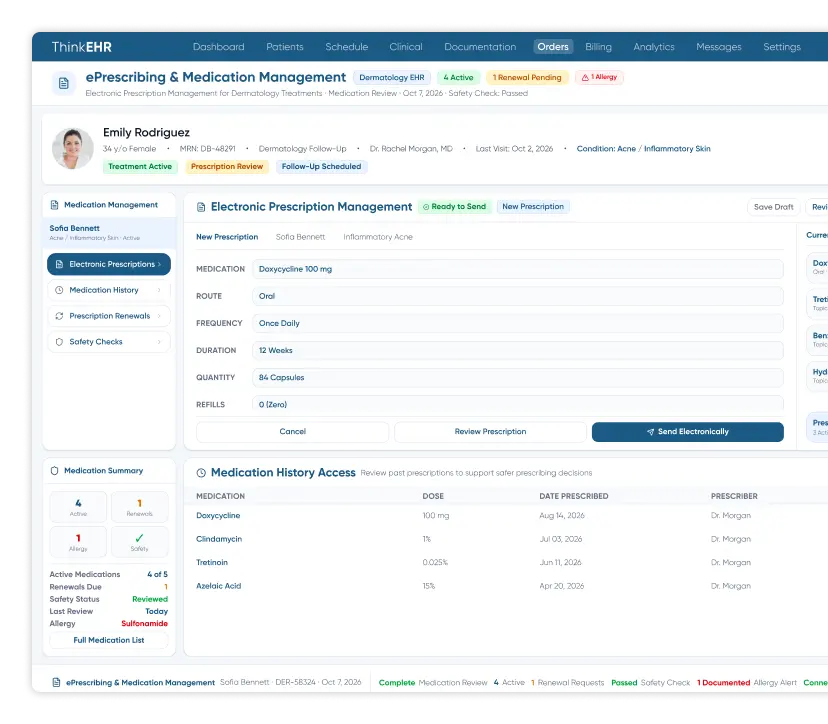Click the ePrescribing document icon in header

click(63, 83)
